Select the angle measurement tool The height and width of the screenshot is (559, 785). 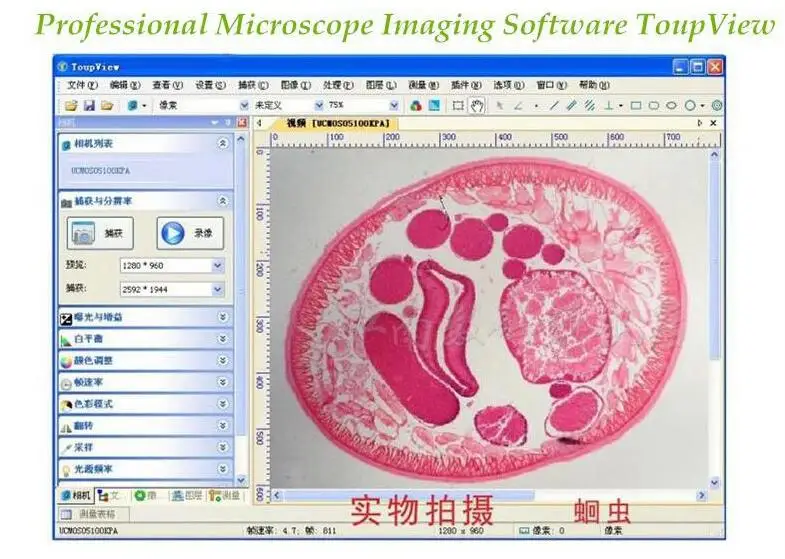[x=518, y=106]
